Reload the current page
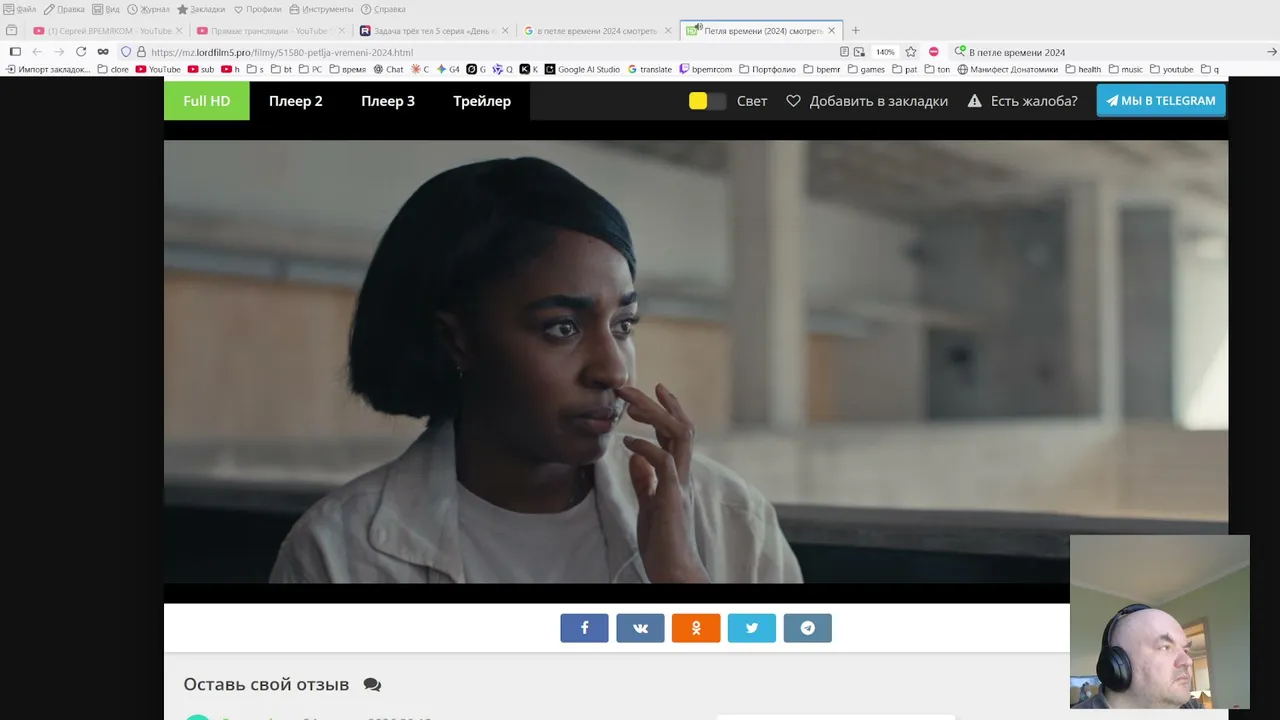Viewport: 1280px width, 720px height. pyautogui.click(x=81, y=52)
